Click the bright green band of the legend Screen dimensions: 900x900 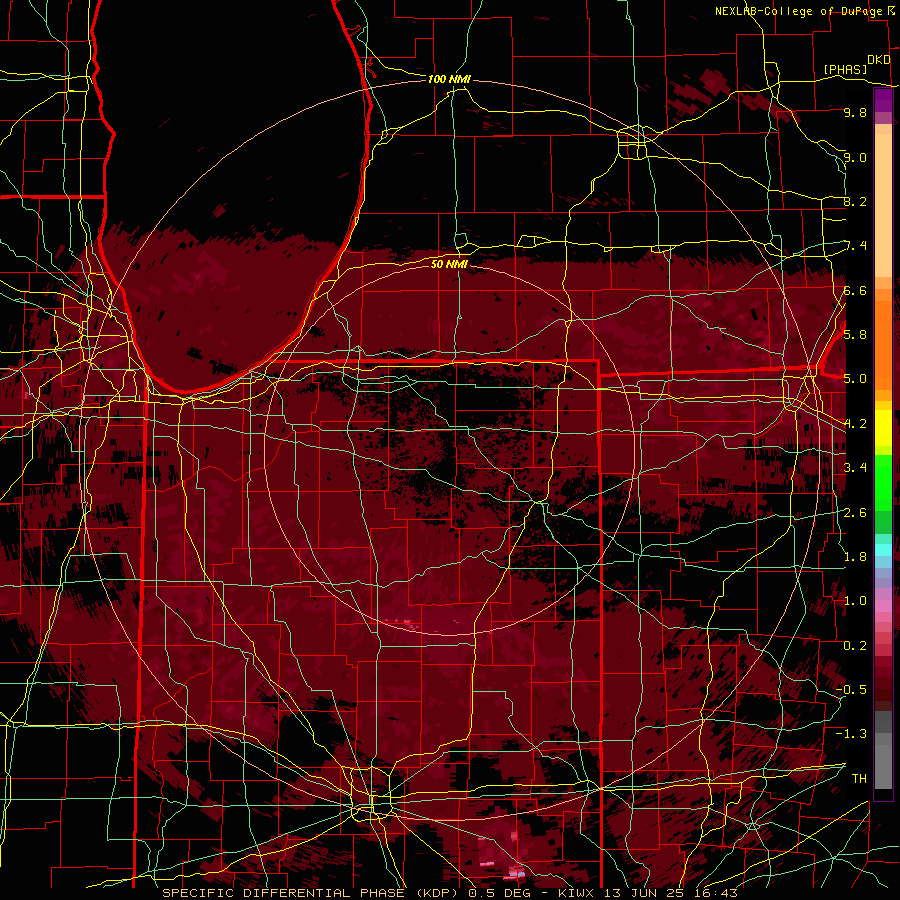[883, 482]
